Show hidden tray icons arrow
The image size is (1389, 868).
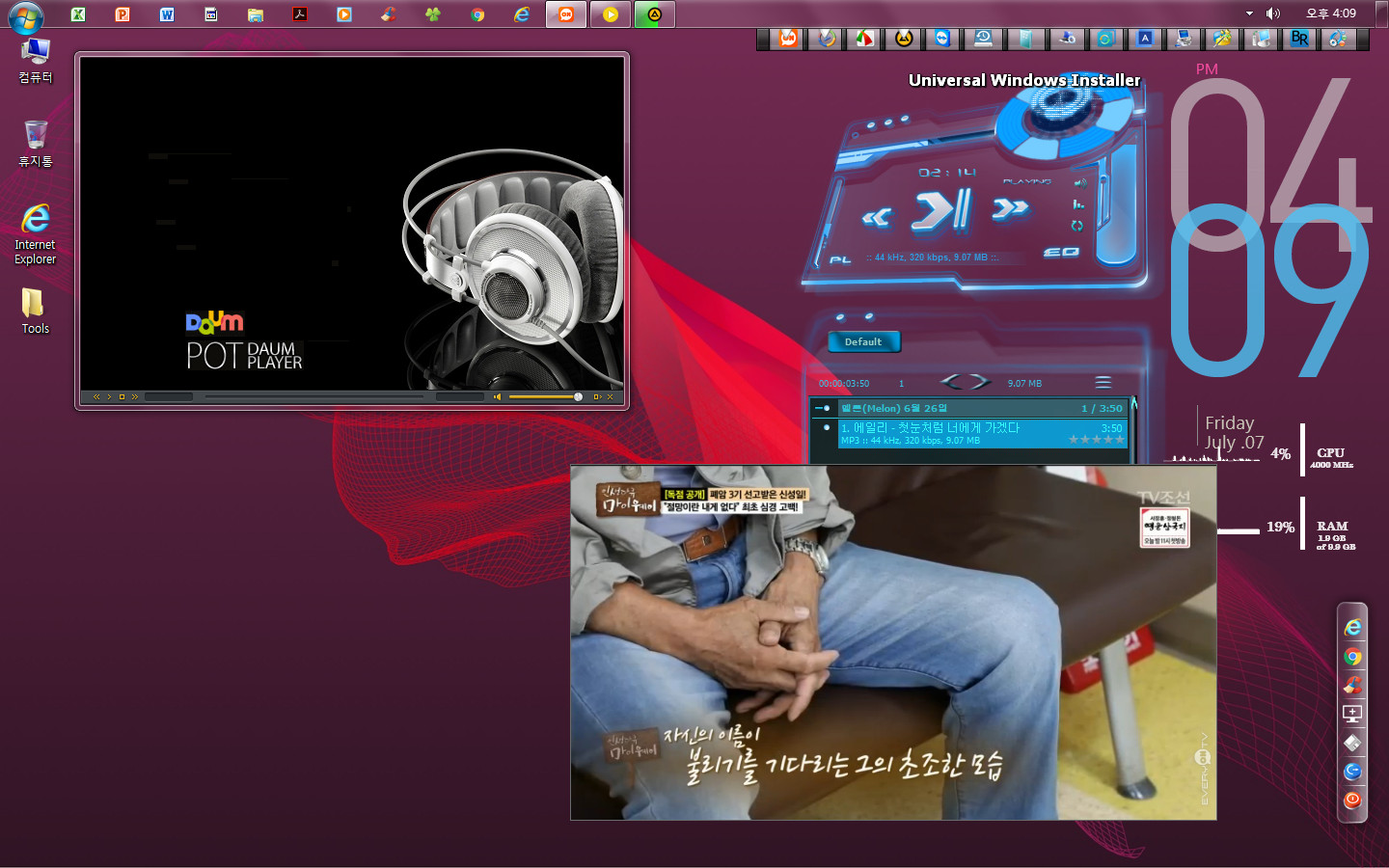(1249, 14)
